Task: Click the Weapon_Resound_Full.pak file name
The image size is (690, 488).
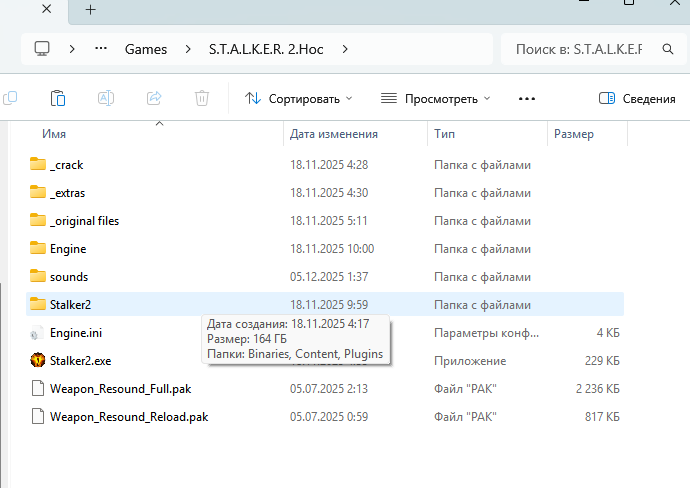Action: [121, 389]
